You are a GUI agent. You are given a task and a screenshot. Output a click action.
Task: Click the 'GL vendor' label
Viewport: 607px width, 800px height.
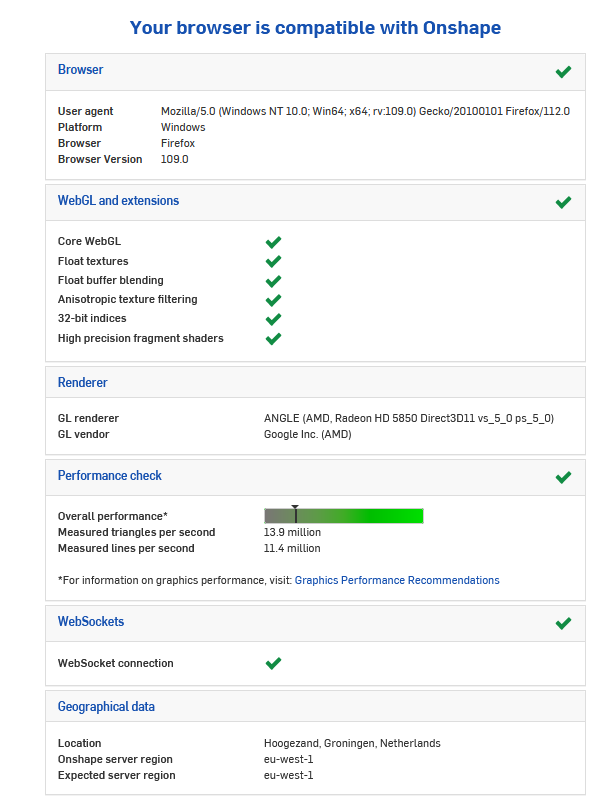pos(84,434)
